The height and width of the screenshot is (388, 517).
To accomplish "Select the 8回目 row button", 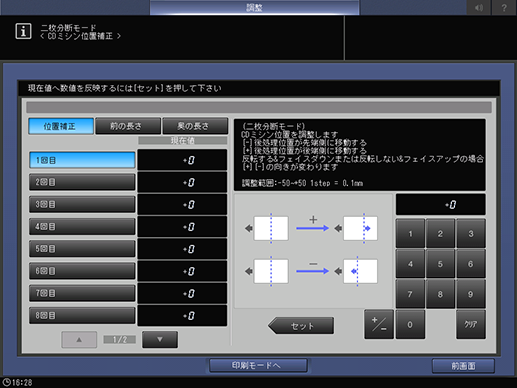I will pyautogui.click(x=82, y=315).
